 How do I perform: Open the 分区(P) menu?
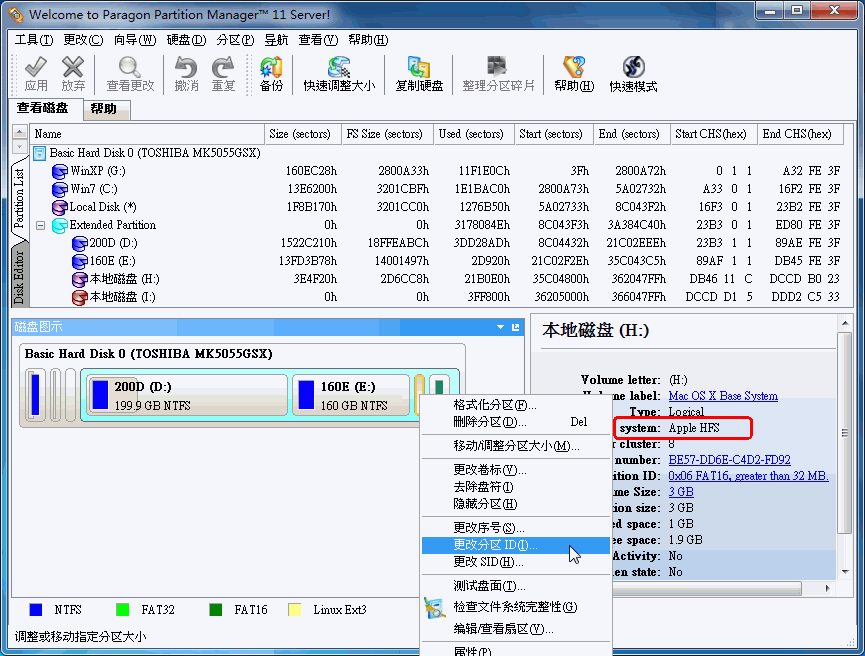pos(236,40)
